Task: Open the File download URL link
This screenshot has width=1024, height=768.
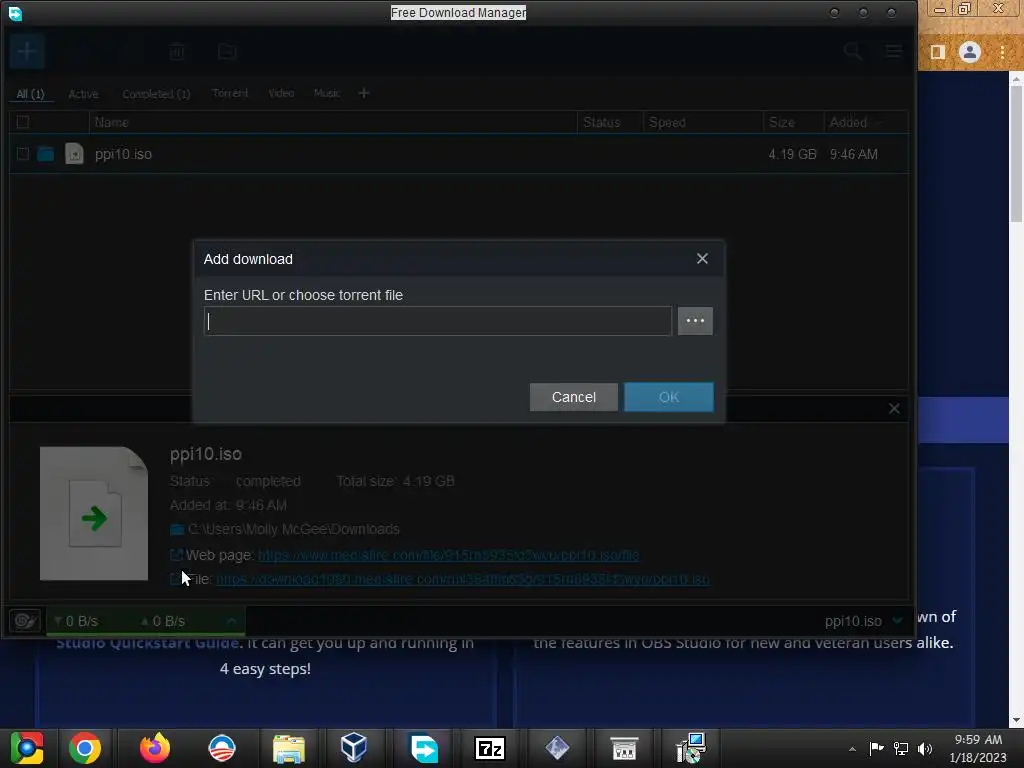Action: (463, 579)
